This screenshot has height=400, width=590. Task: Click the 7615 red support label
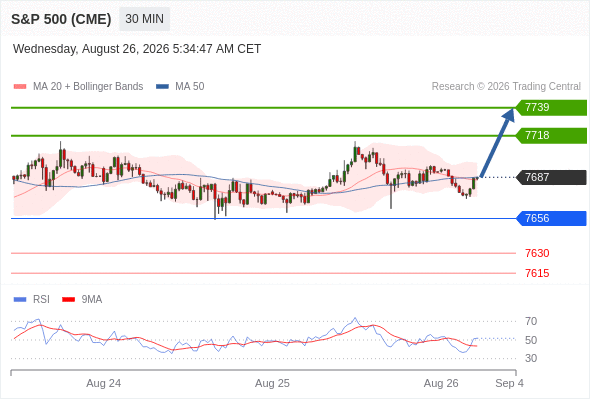coord(537,273)
